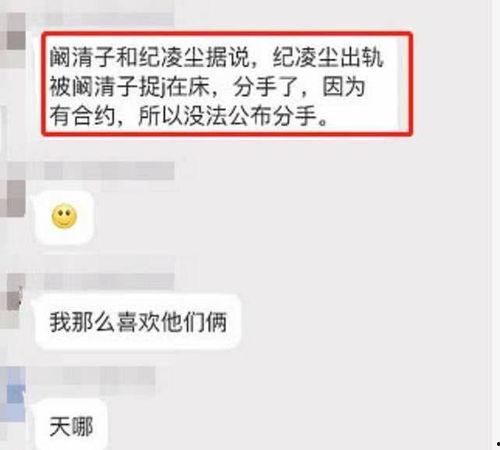Open the avatar beside the smiley emoji message
The width and height of the screenshot is (500, 450).
click(x=13, y=198)
